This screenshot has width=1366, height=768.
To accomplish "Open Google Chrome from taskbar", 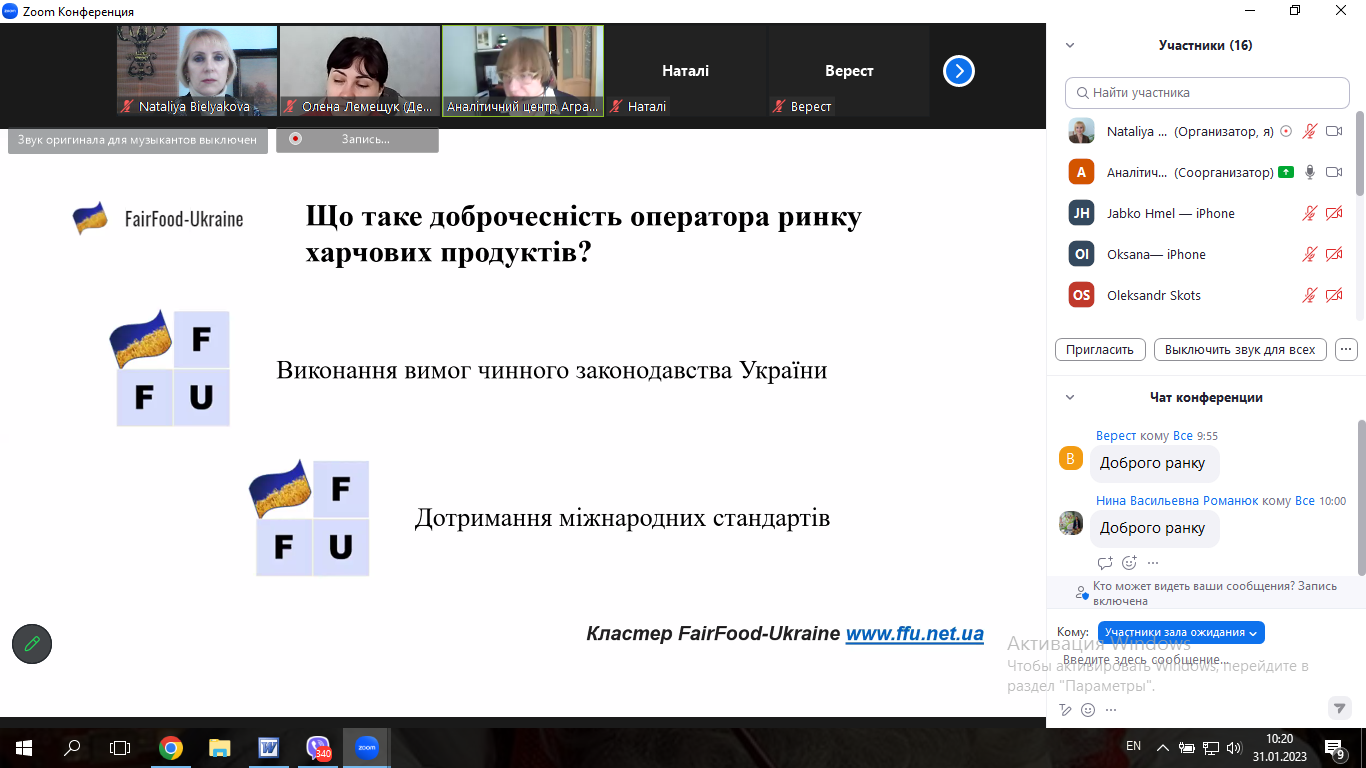I will [x=171, y=747].
